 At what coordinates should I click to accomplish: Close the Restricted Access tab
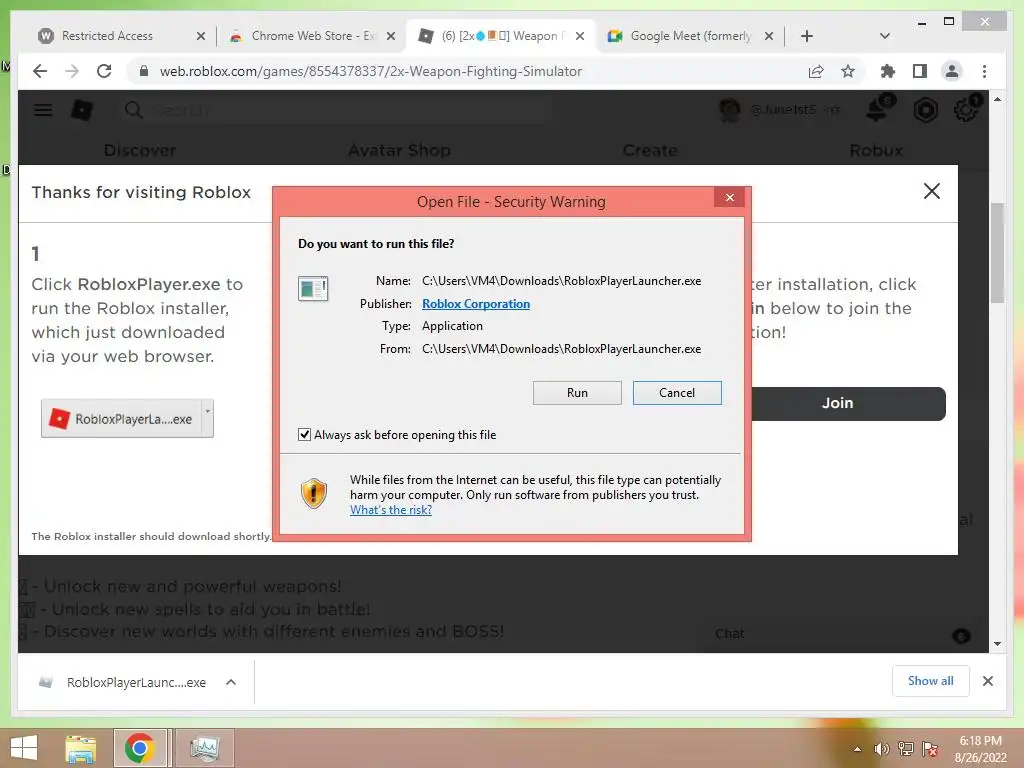[x=200, y=36]
